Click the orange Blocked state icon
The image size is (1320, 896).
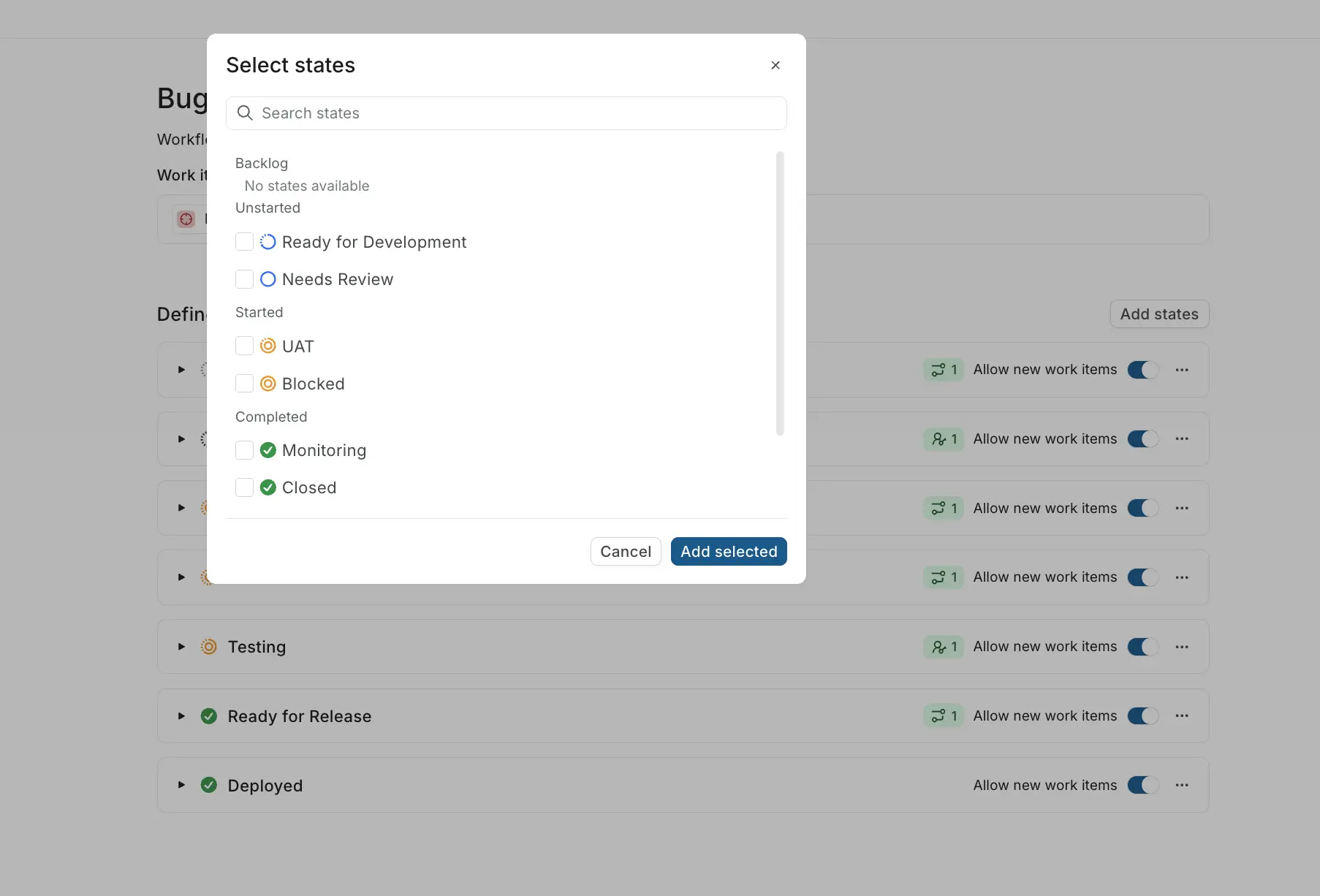point(268,384)
